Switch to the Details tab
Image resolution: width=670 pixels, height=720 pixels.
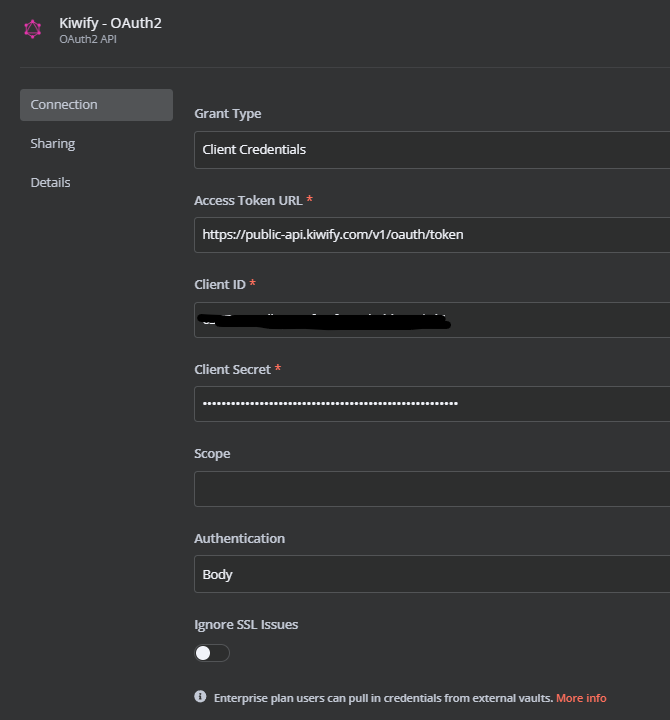pos(50,183)
